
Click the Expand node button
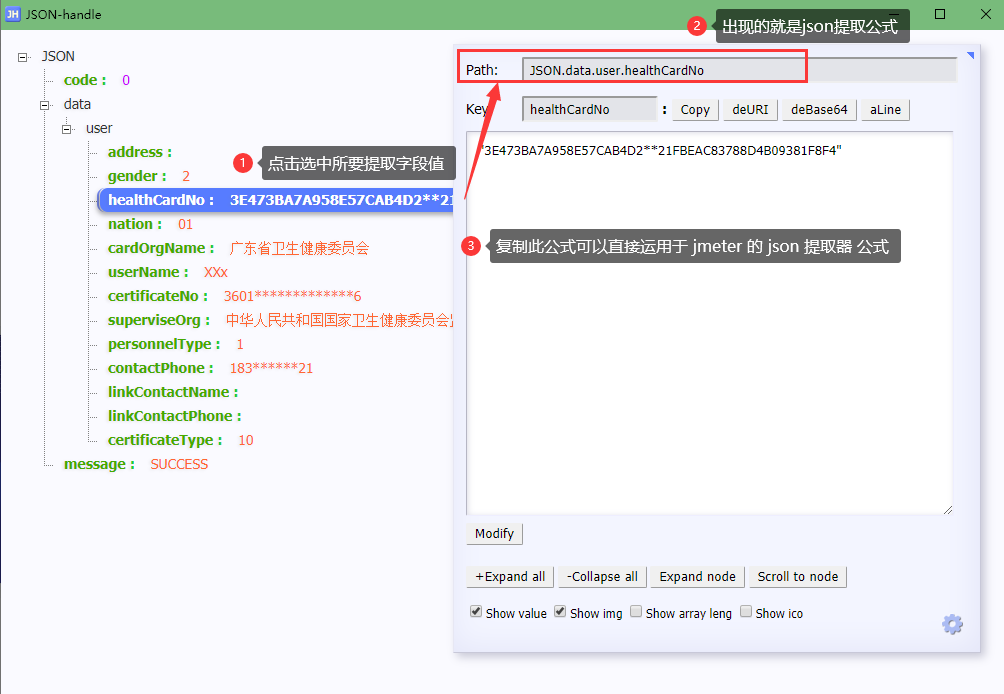[697, 576]
